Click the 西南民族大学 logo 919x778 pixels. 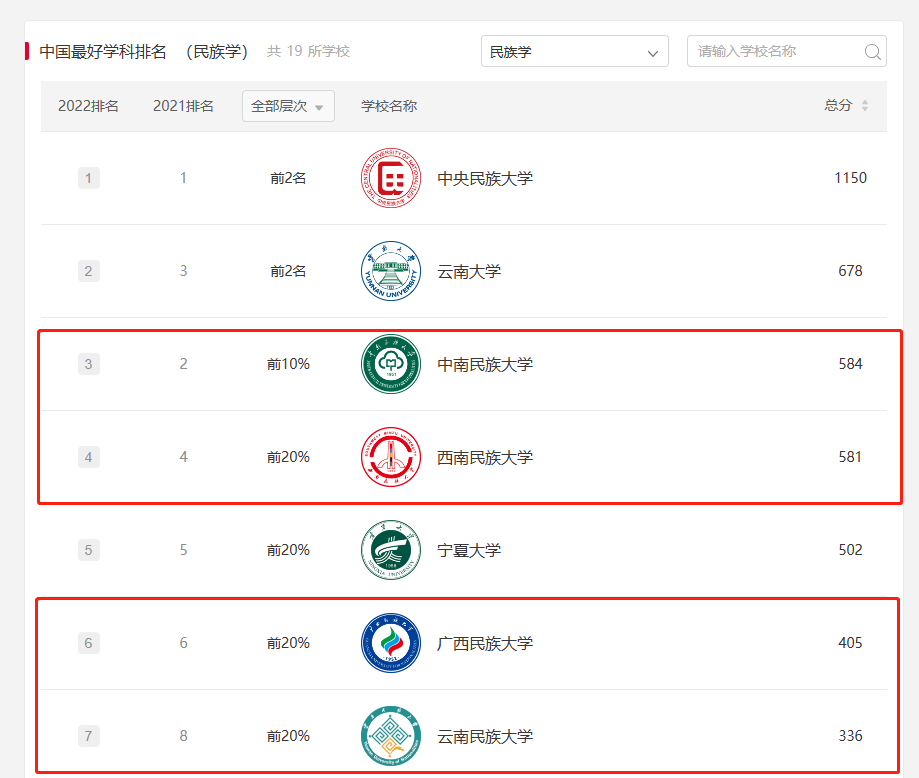[x=391, y=457]
